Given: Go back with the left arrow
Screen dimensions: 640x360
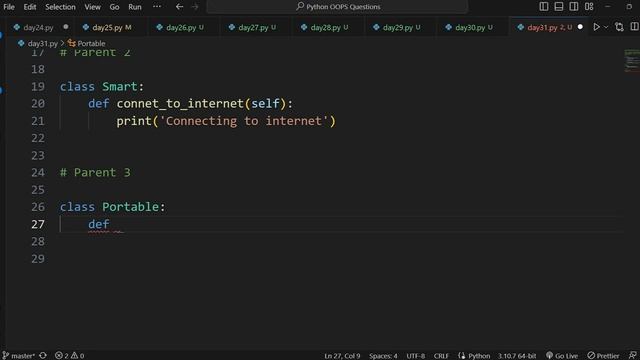Looking at the screenshot, I should tap(179, 7).
